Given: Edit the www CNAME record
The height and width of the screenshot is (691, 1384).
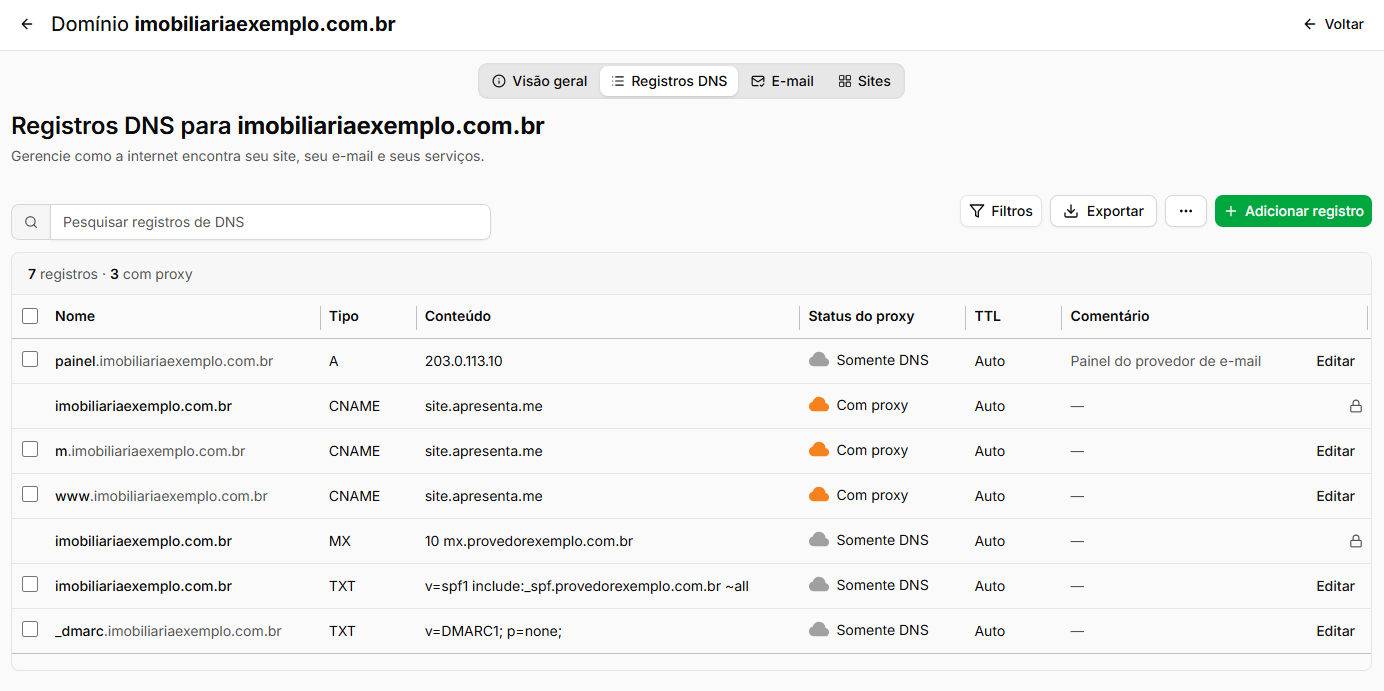Looking at the screenshot, I should (x=1335, y=496).
